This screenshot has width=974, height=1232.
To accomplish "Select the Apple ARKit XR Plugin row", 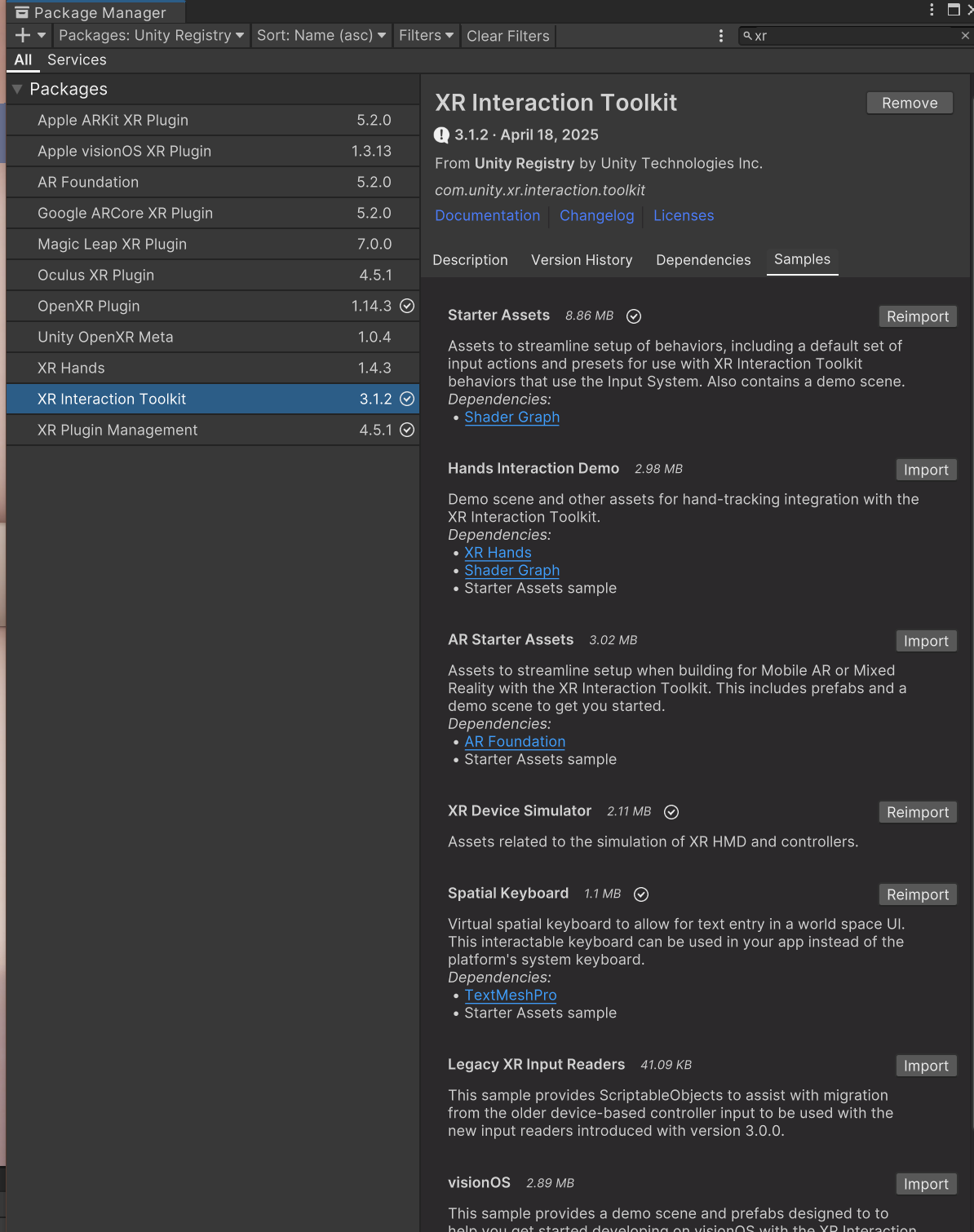I will [x=213, y=120].
